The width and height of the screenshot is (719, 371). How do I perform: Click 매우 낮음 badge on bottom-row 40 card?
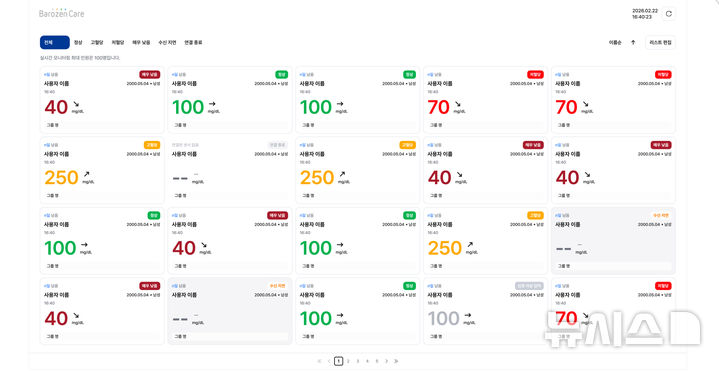(149, 286)
